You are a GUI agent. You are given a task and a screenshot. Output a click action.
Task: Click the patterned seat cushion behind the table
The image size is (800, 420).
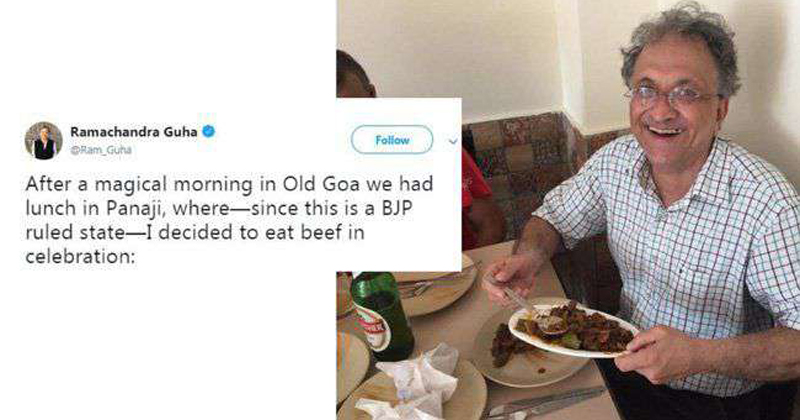click(520, 163)
